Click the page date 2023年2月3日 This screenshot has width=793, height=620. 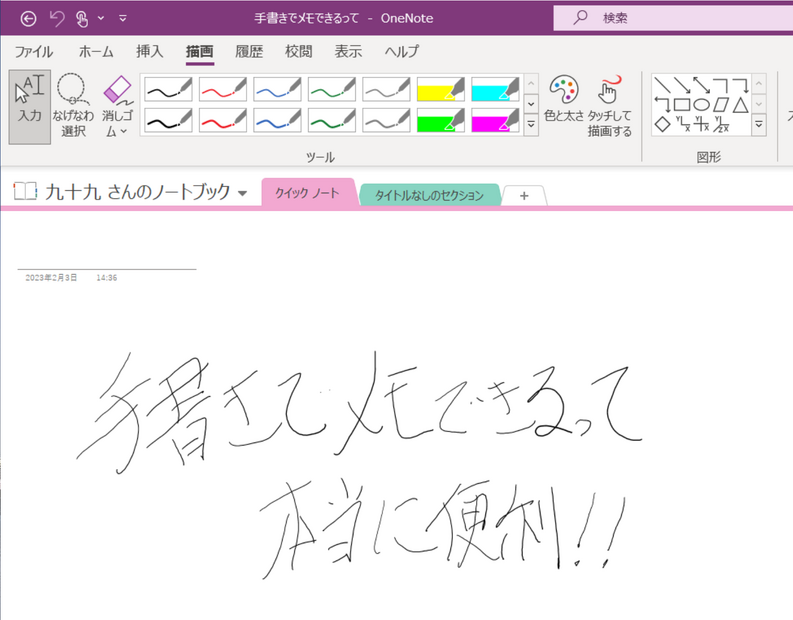[51, 278]
